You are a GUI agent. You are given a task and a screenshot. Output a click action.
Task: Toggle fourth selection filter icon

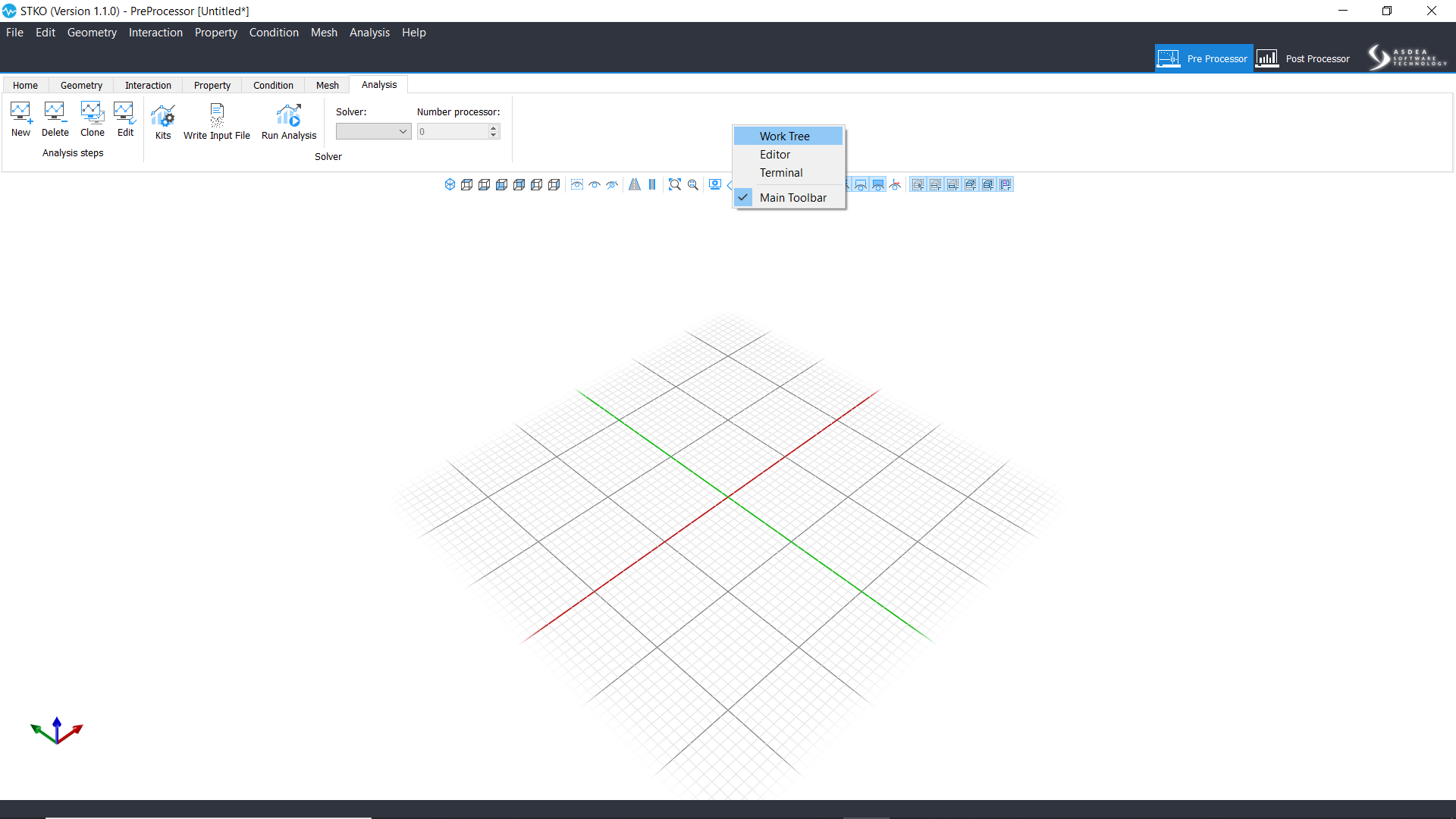[971, 184]
